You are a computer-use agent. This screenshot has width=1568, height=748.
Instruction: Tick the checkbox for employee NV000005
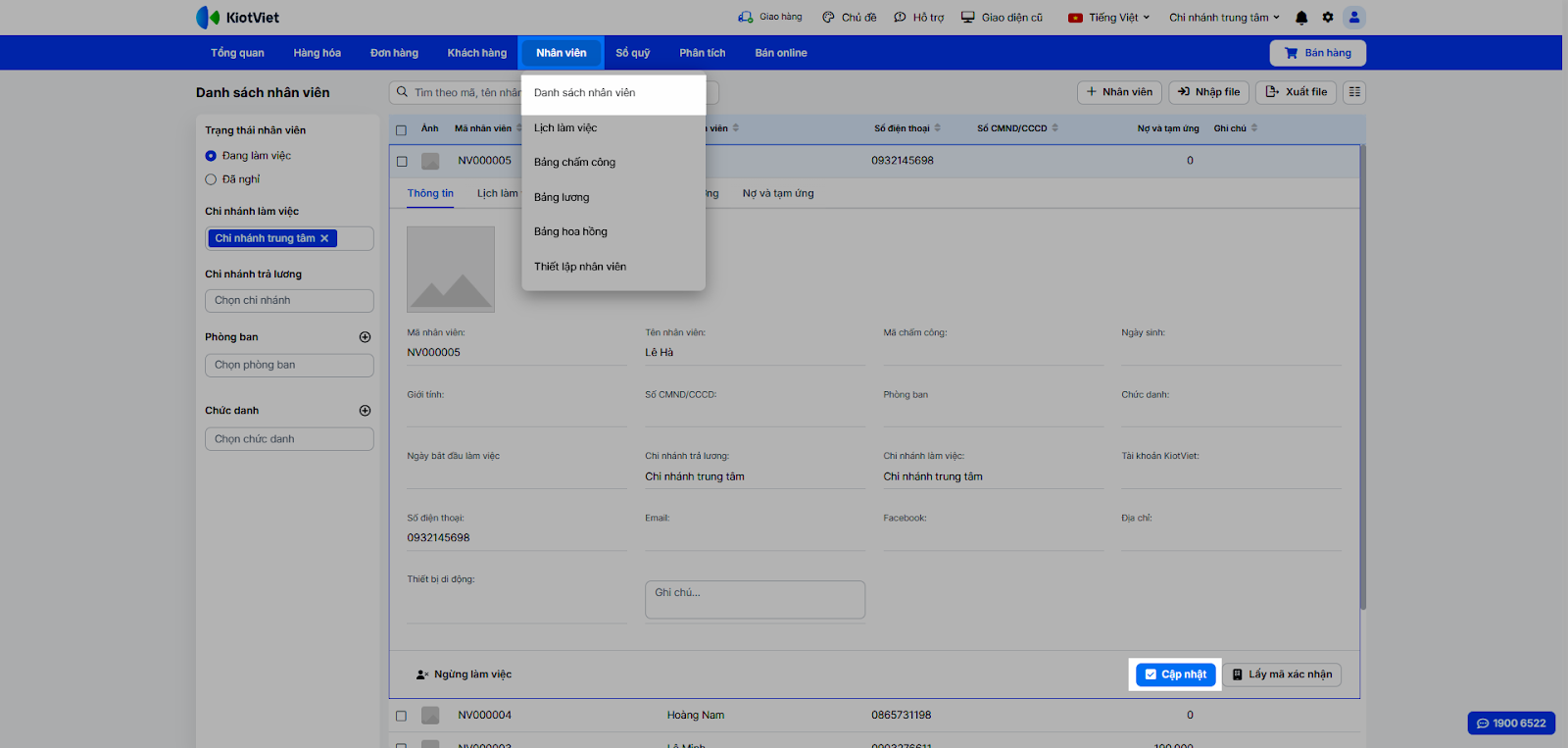(402, 162)
